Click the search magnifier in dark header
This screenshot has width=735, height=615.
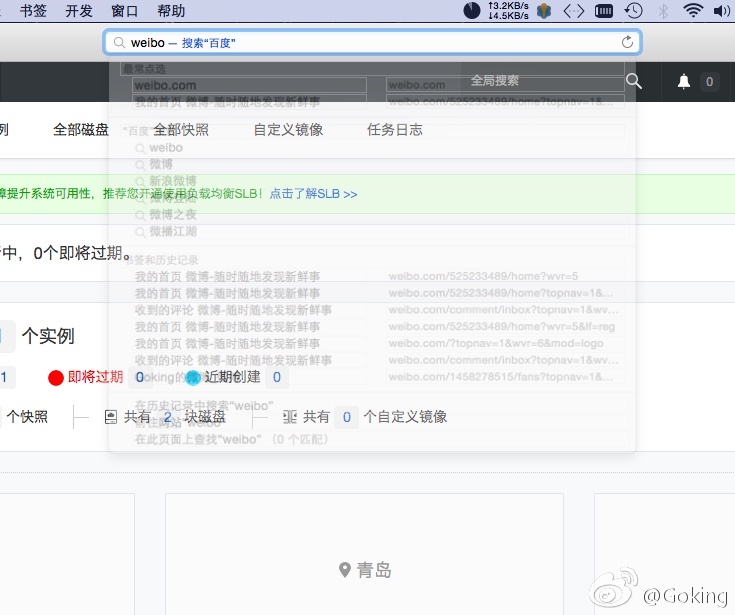coord(634,81)
